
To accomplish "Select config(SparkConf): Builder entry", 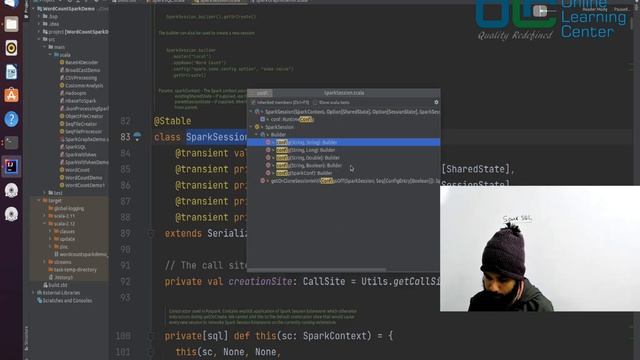I will pos(304,173).
